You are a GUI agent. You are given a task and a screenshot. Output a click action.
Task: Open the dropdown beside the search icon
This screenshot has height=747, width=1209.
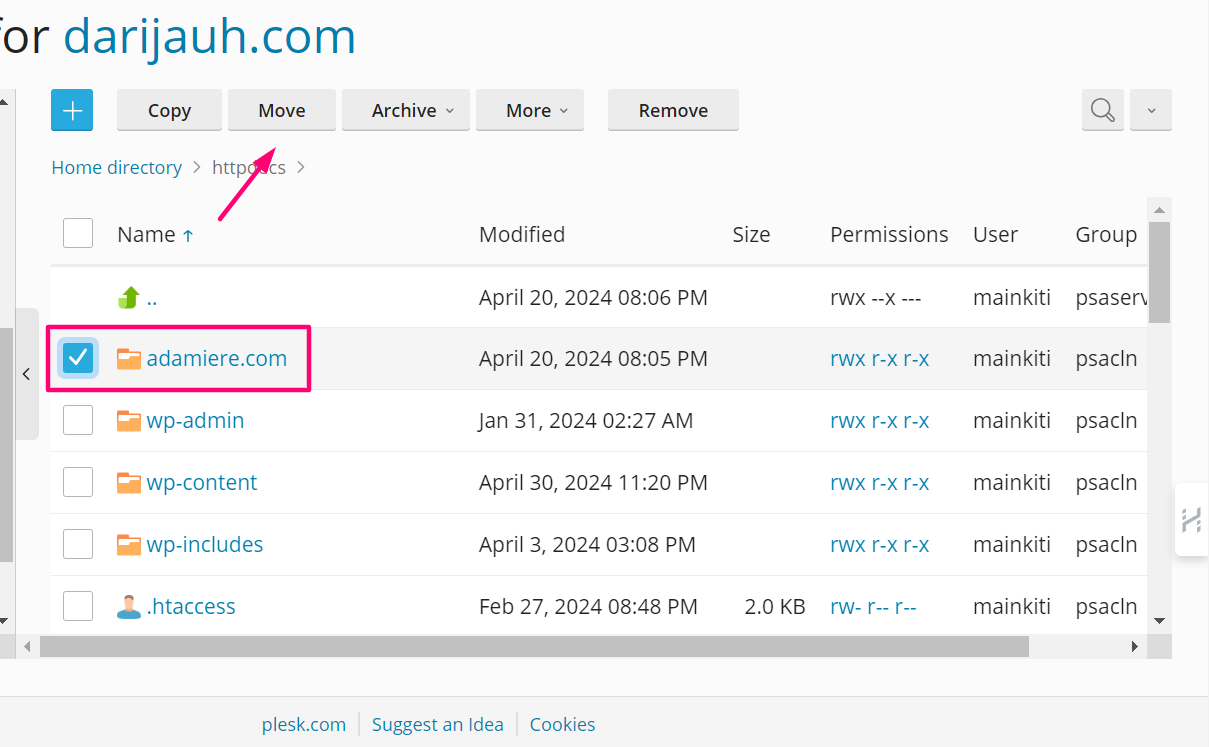1150,110
